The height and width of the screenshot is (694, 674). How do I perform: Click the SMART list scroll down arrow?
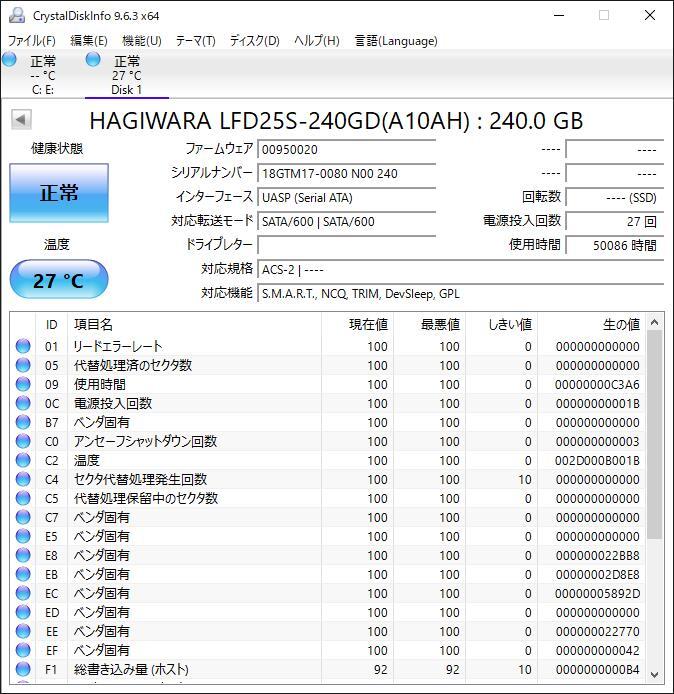pyautogui.click(x=654, y=675)
